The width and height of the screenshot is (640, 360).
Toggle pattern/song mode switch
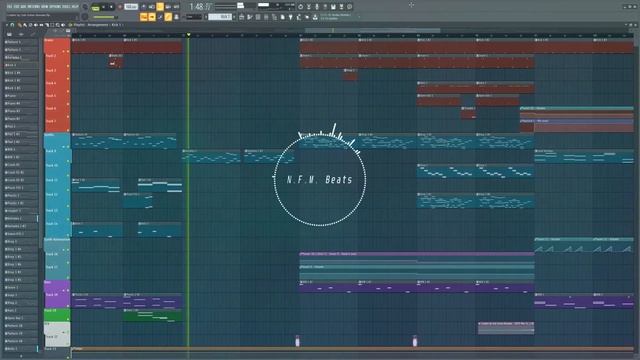[95, 7]
